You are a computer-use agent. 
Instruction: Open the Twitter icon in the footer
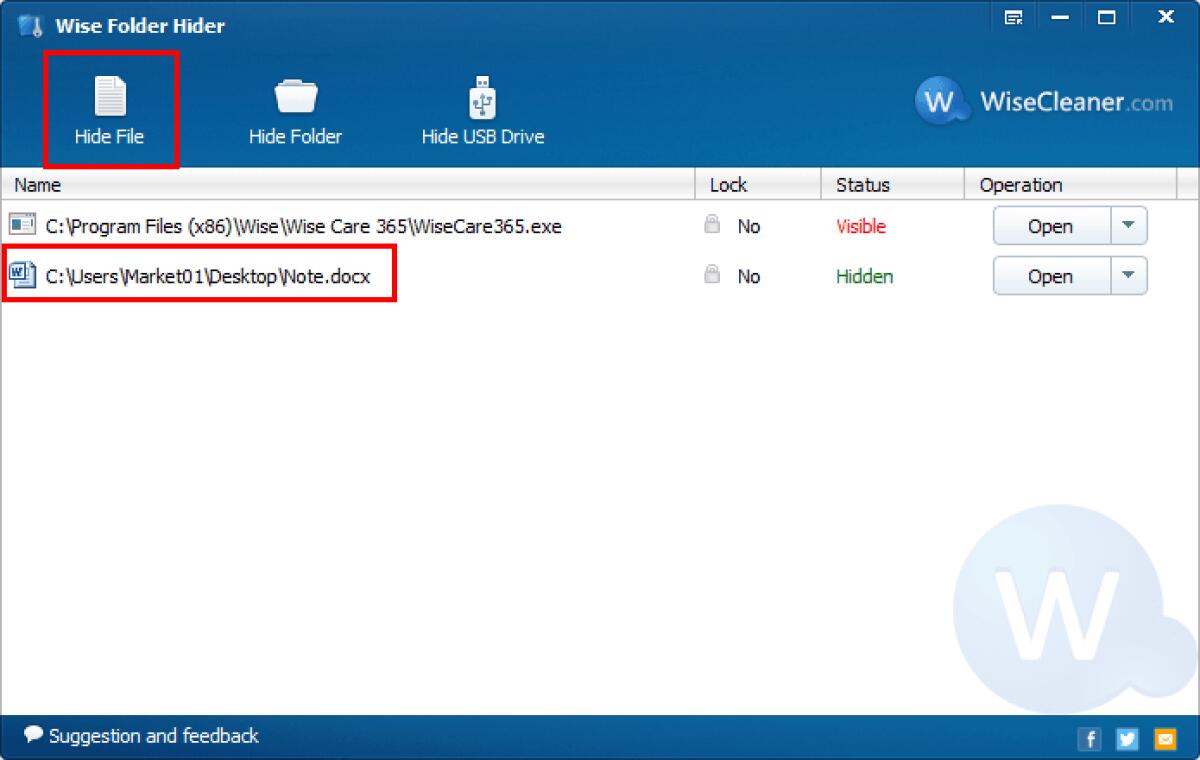tap(1127, 739)
